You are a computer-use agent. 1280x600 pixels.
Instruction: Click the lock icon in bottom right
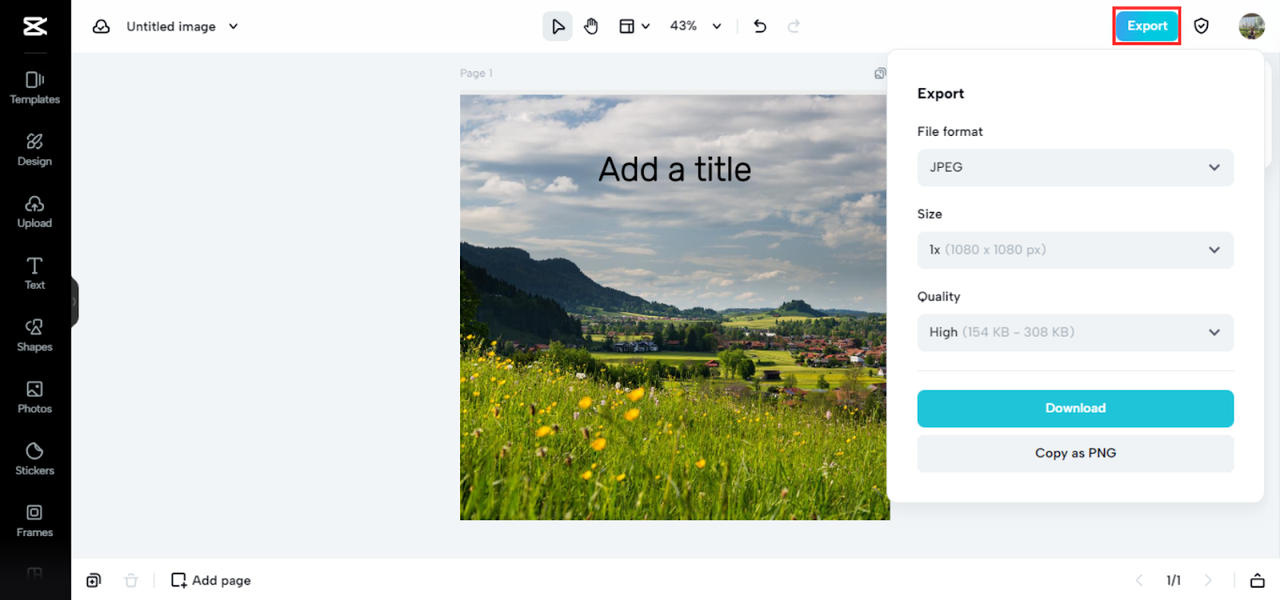pyautogui.click(x=1257, y=580)
